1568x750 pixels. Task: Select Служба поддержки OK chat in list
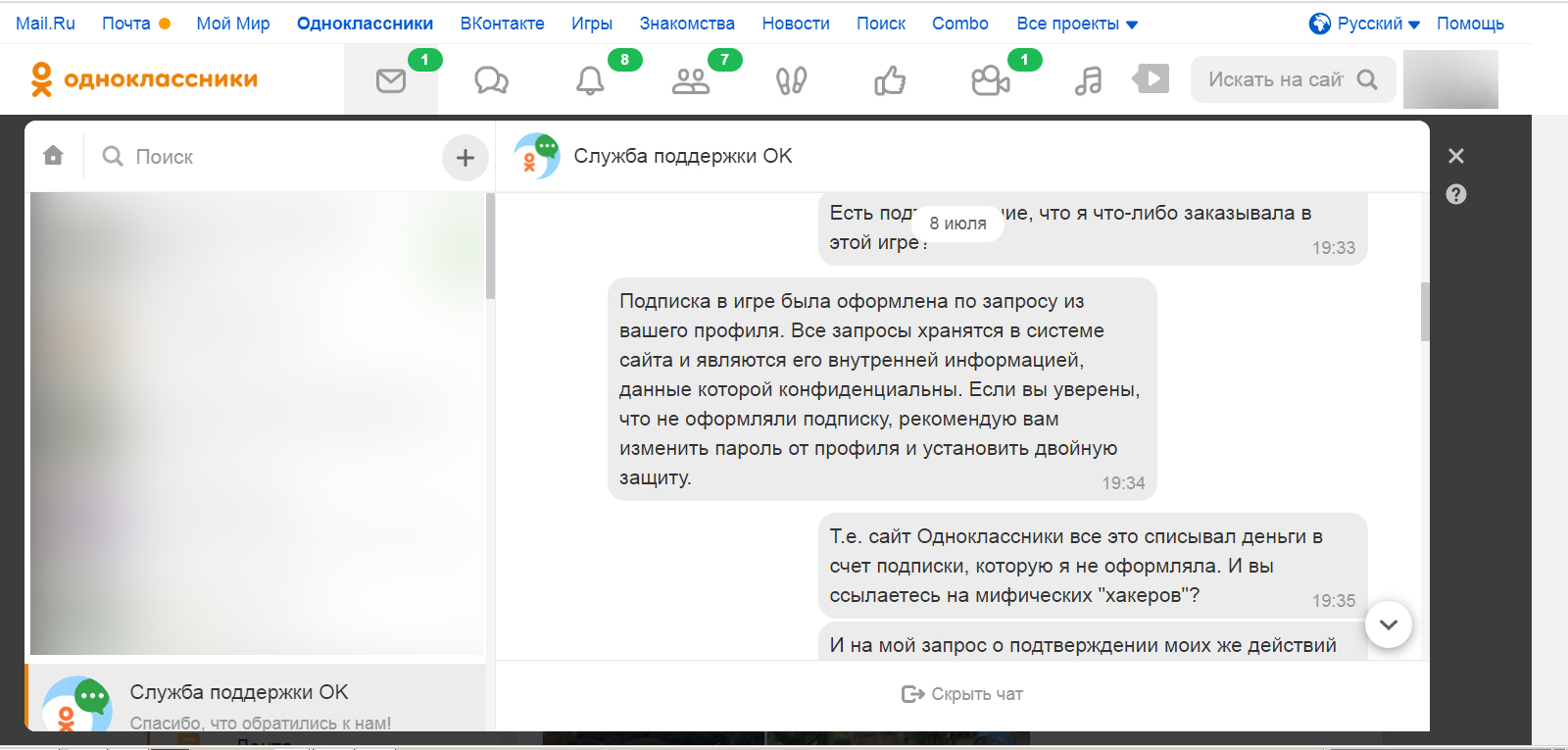[256, 698]
